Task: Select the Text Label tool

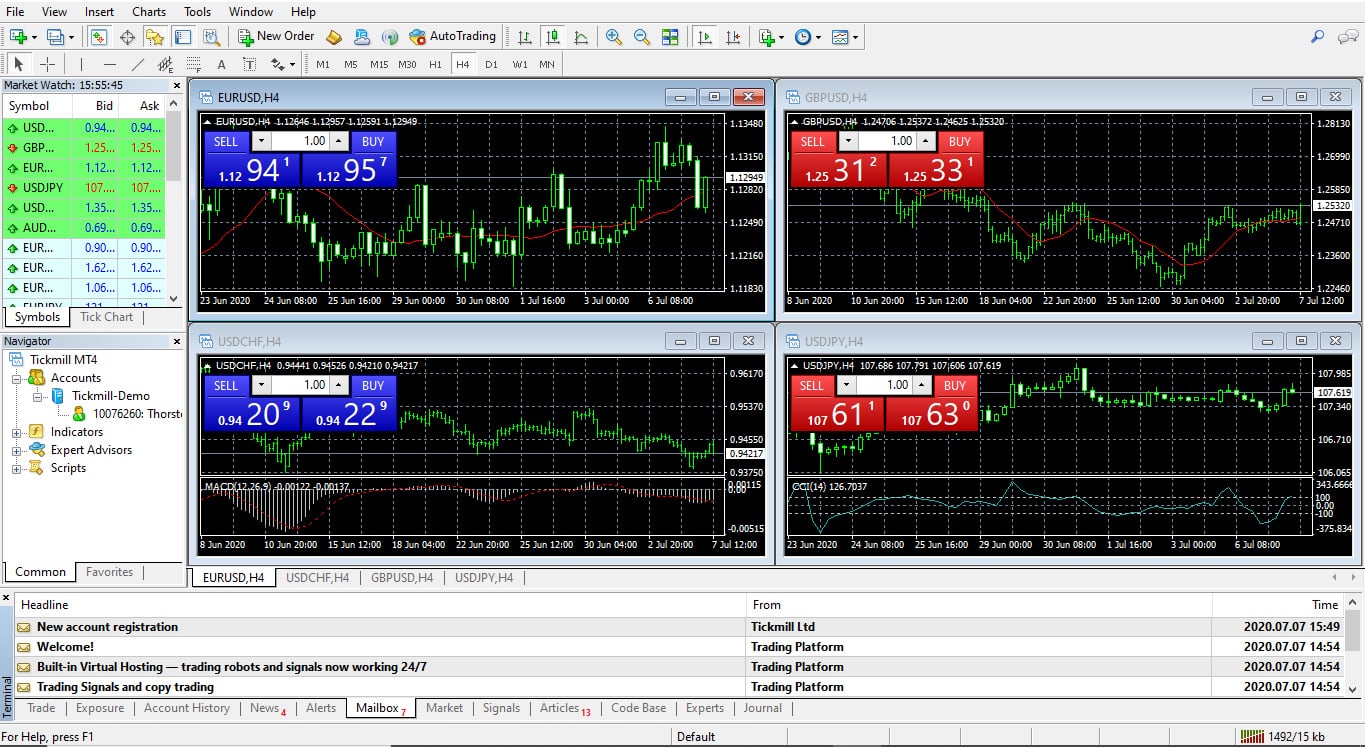Action: point(250,63)
